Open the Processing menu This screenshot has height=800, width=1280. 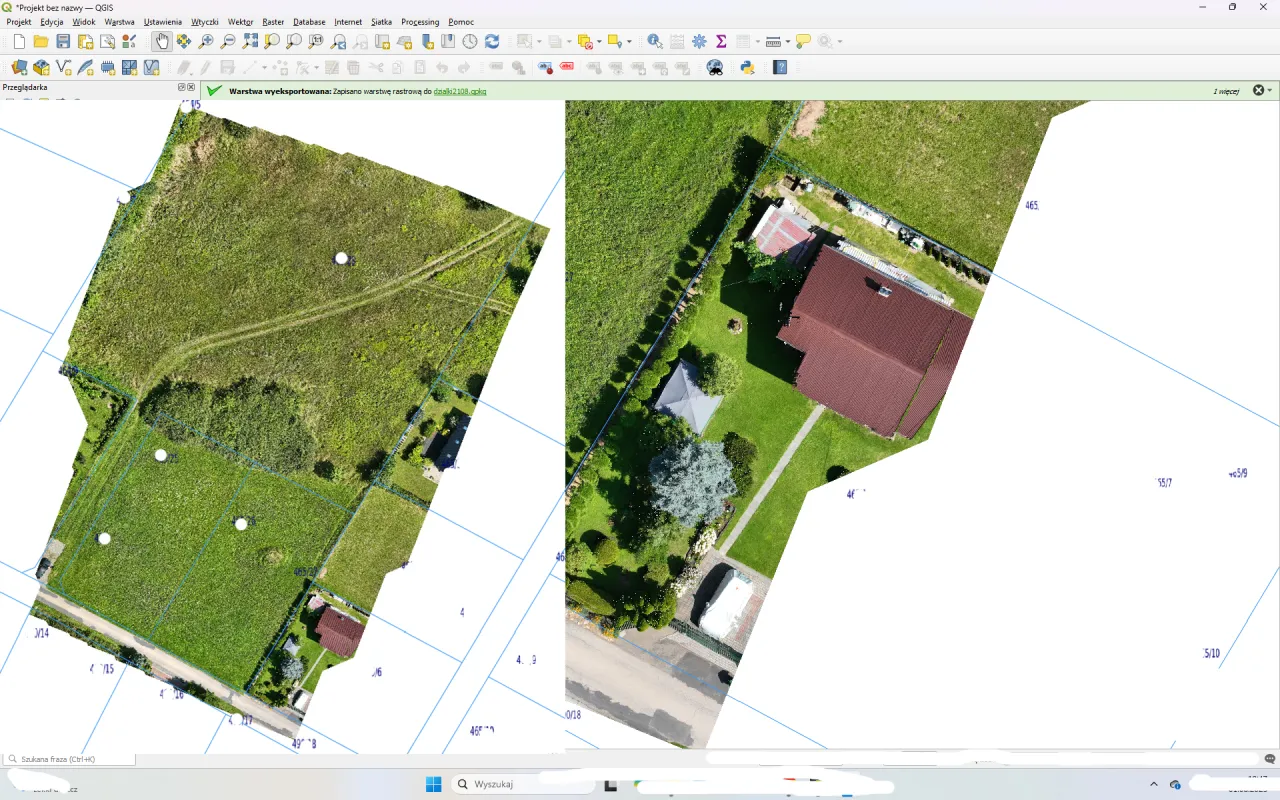[420, 21]
